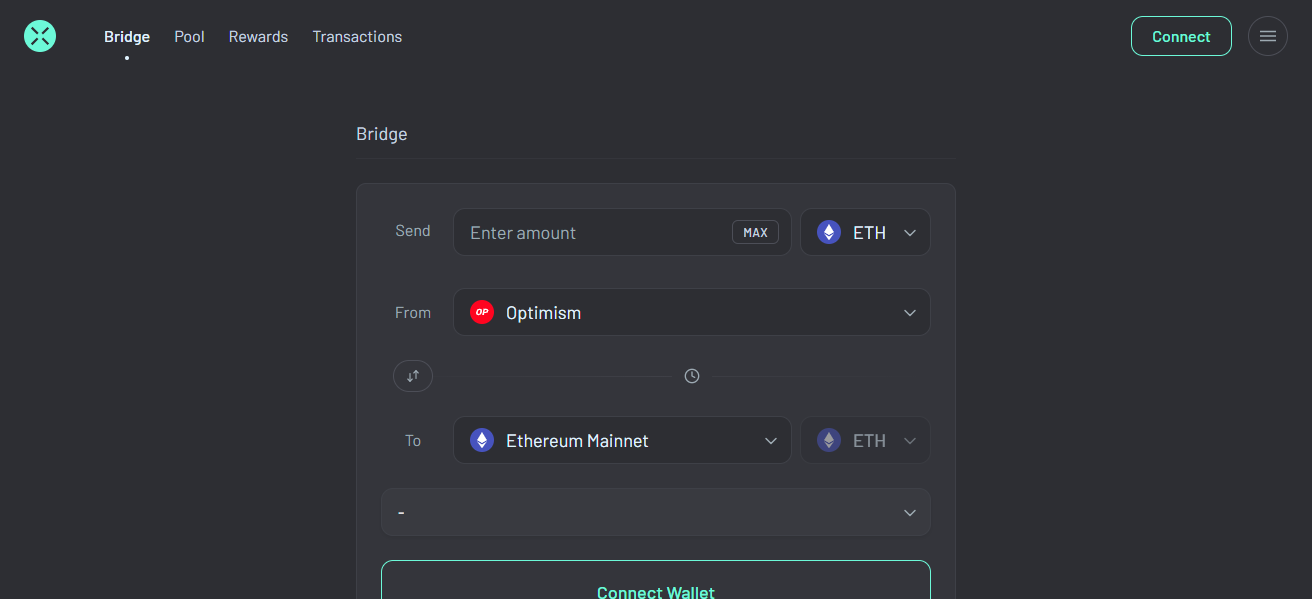Open the hamburger menu icon
Image resolution: width=1312 pixels, height=599 pixels.
tap(1268, 36)
